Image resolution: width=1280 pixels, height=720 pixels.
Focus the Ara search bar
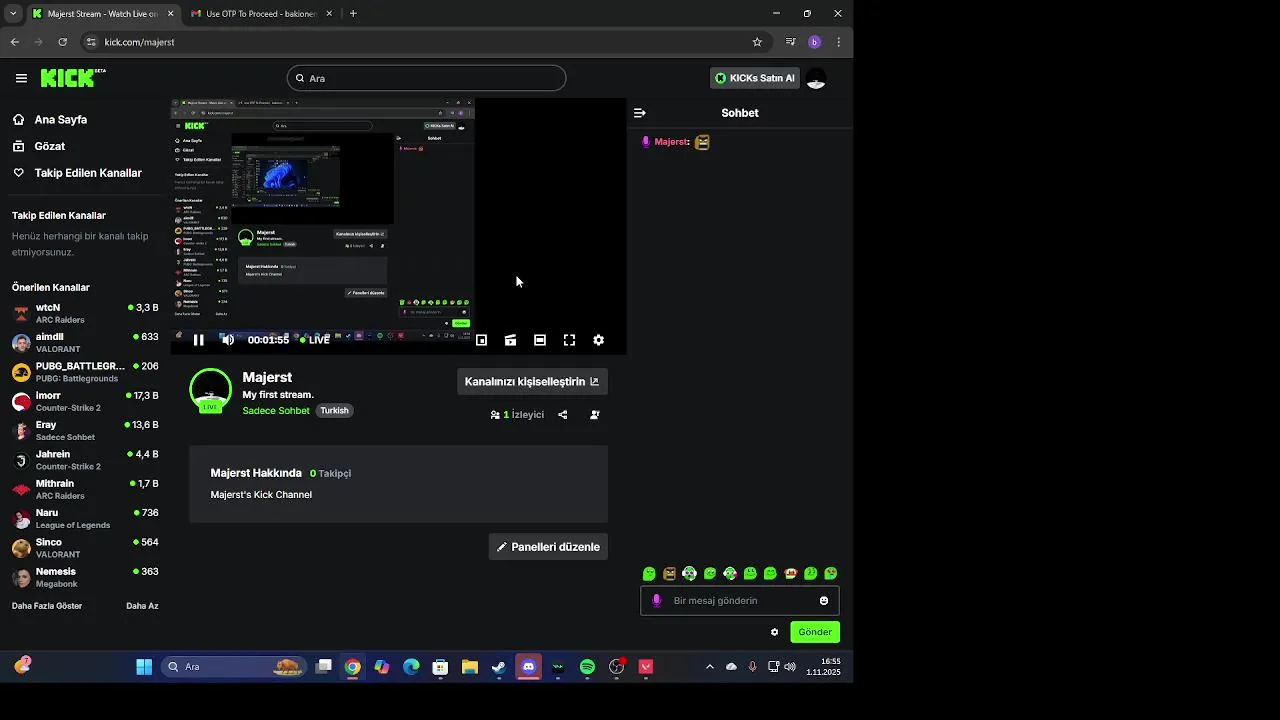[426, 78]
